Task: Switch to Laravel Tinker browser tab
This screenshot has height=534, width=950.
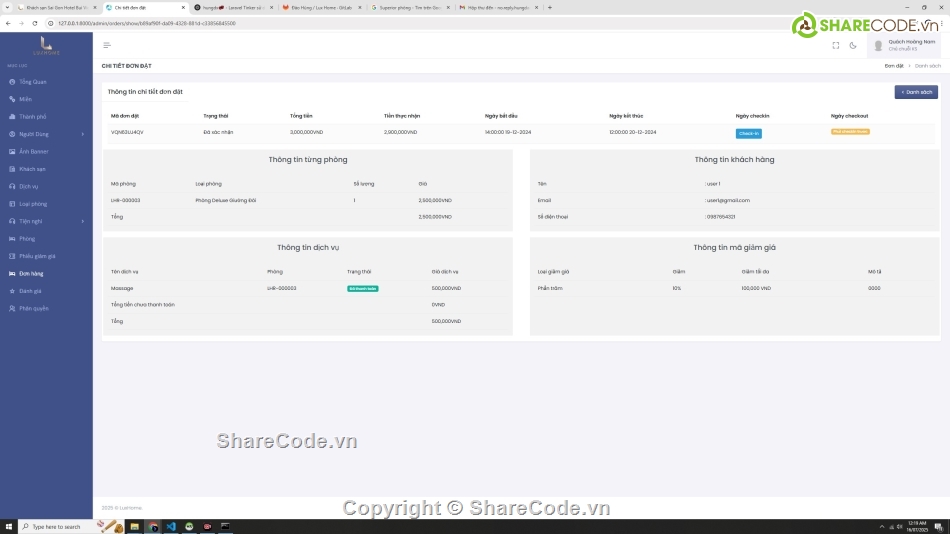Action: point(233,8)
